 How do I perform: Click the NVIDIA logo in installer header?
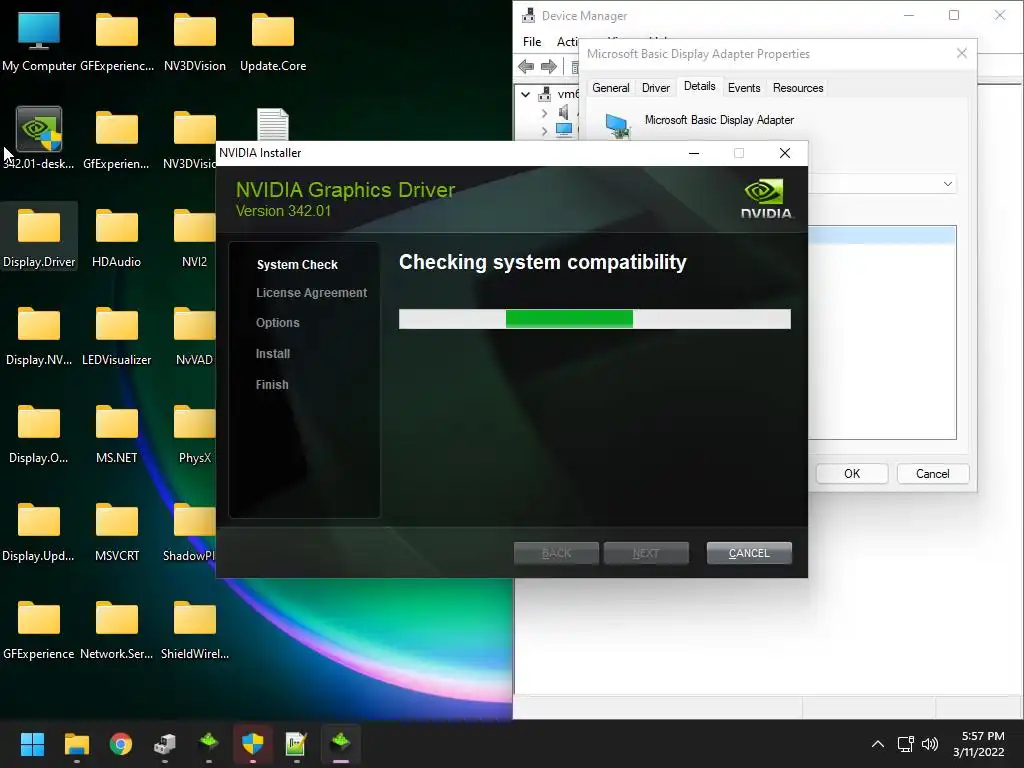(x=766, y=199)
